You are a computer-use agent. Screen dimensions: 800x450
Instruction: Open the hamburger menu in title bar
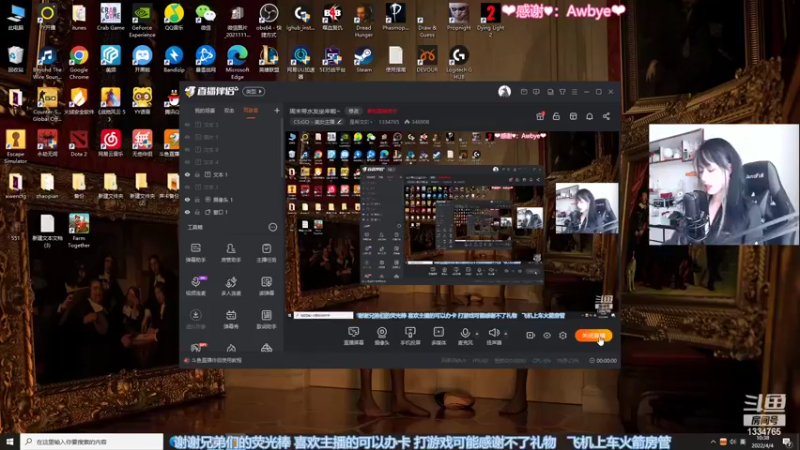coord(574,92)
